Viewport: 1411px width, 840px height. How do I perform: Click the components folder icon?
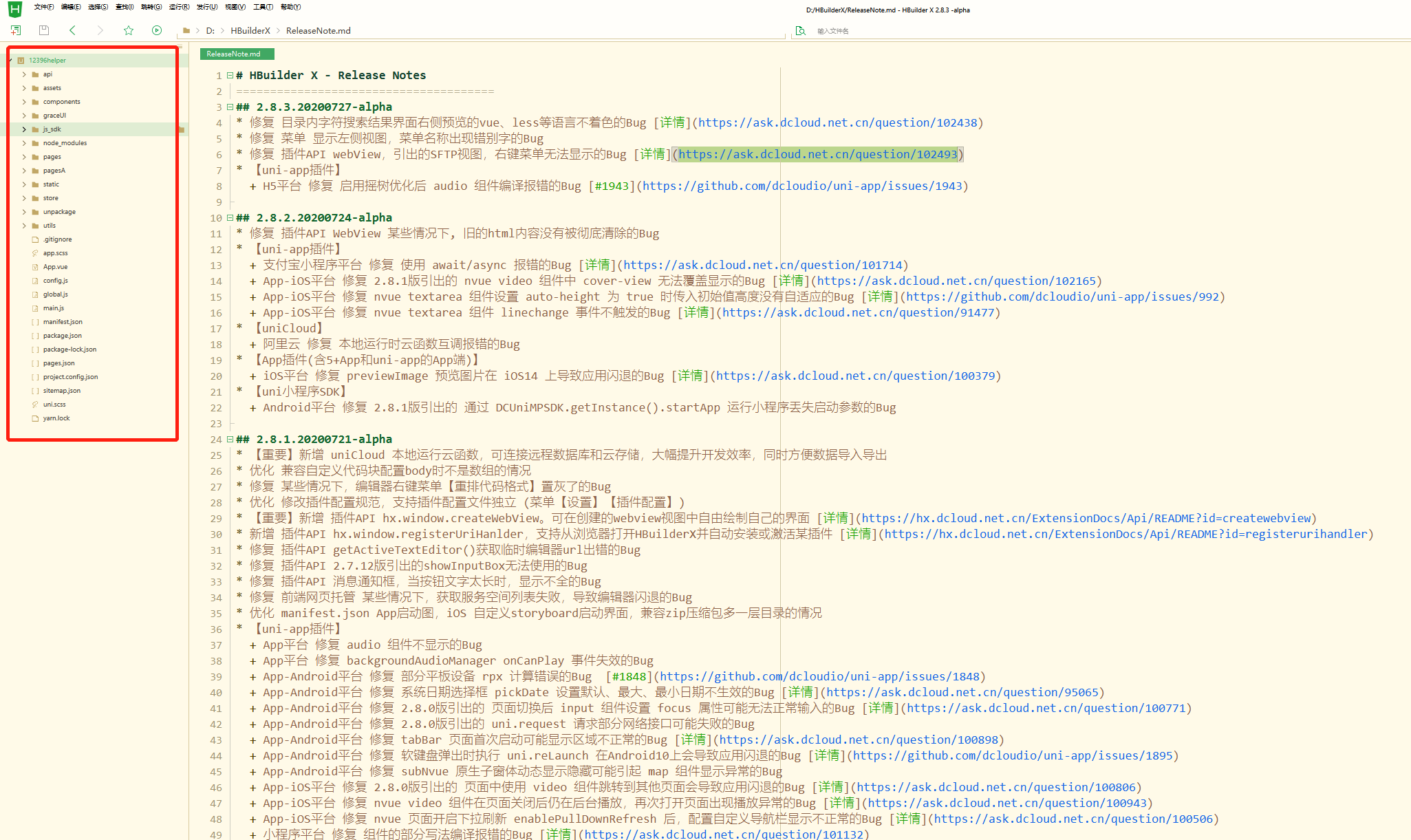coord(35,102)
